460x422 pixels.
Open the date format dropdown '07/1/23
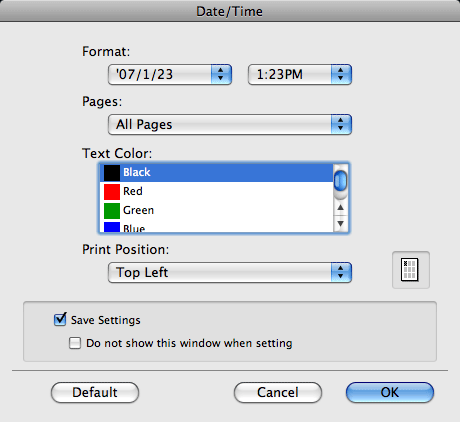point(170,74)
